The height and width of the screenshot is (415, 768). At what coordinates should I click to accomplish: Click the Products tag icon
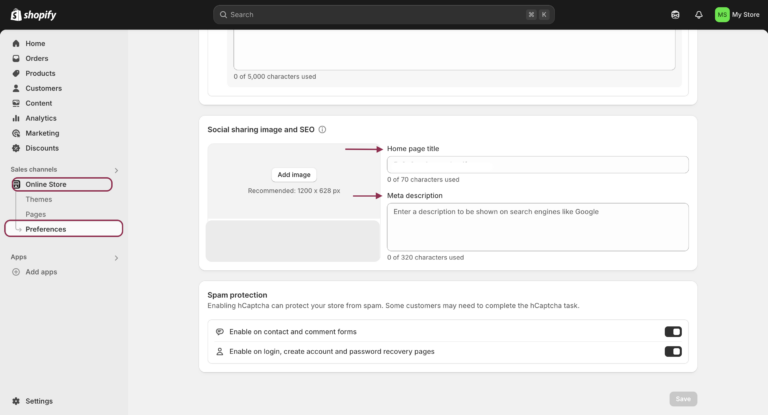click(16, 73)
